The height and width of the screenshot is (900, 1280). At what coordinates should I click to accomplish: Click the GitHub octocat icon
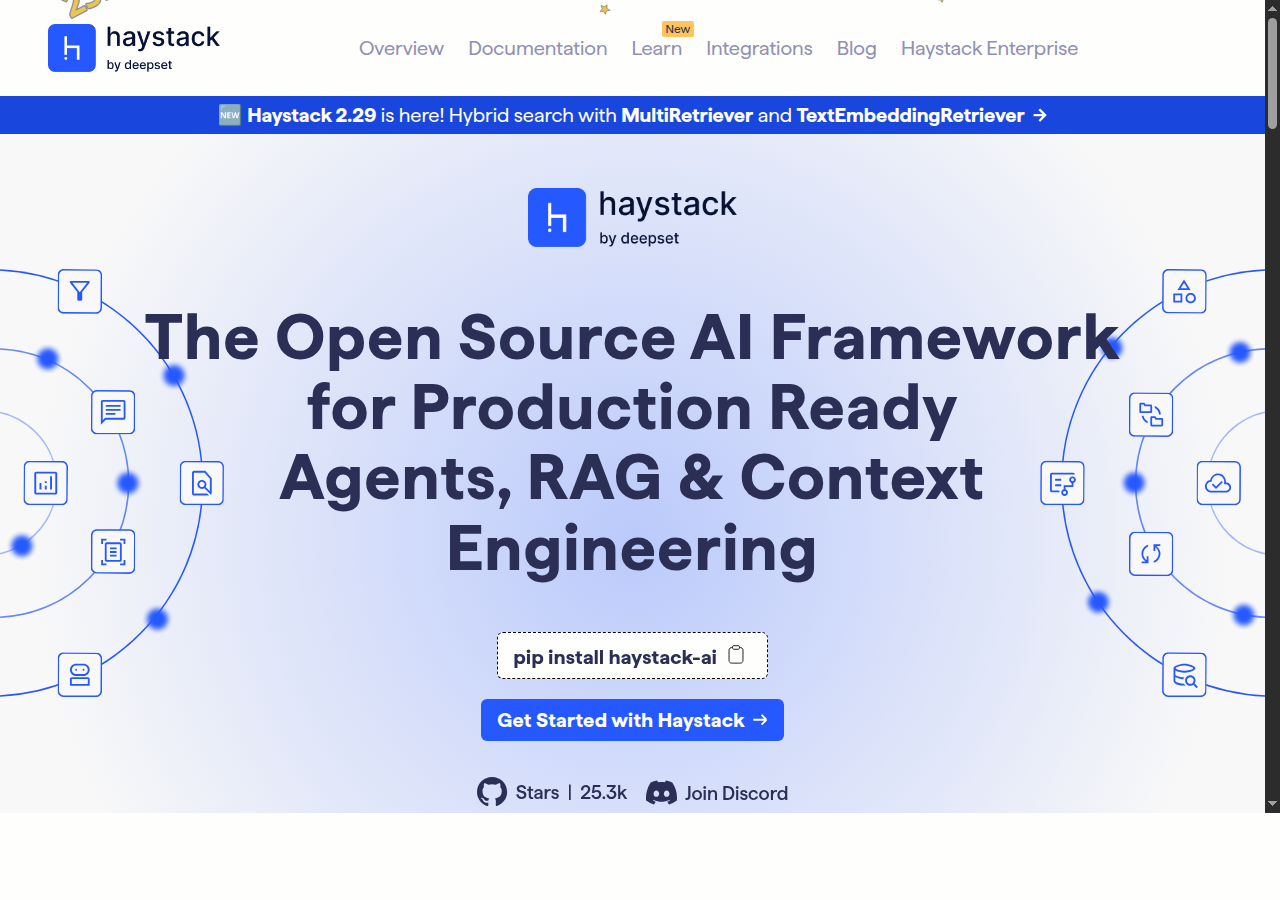click(492, 792)
